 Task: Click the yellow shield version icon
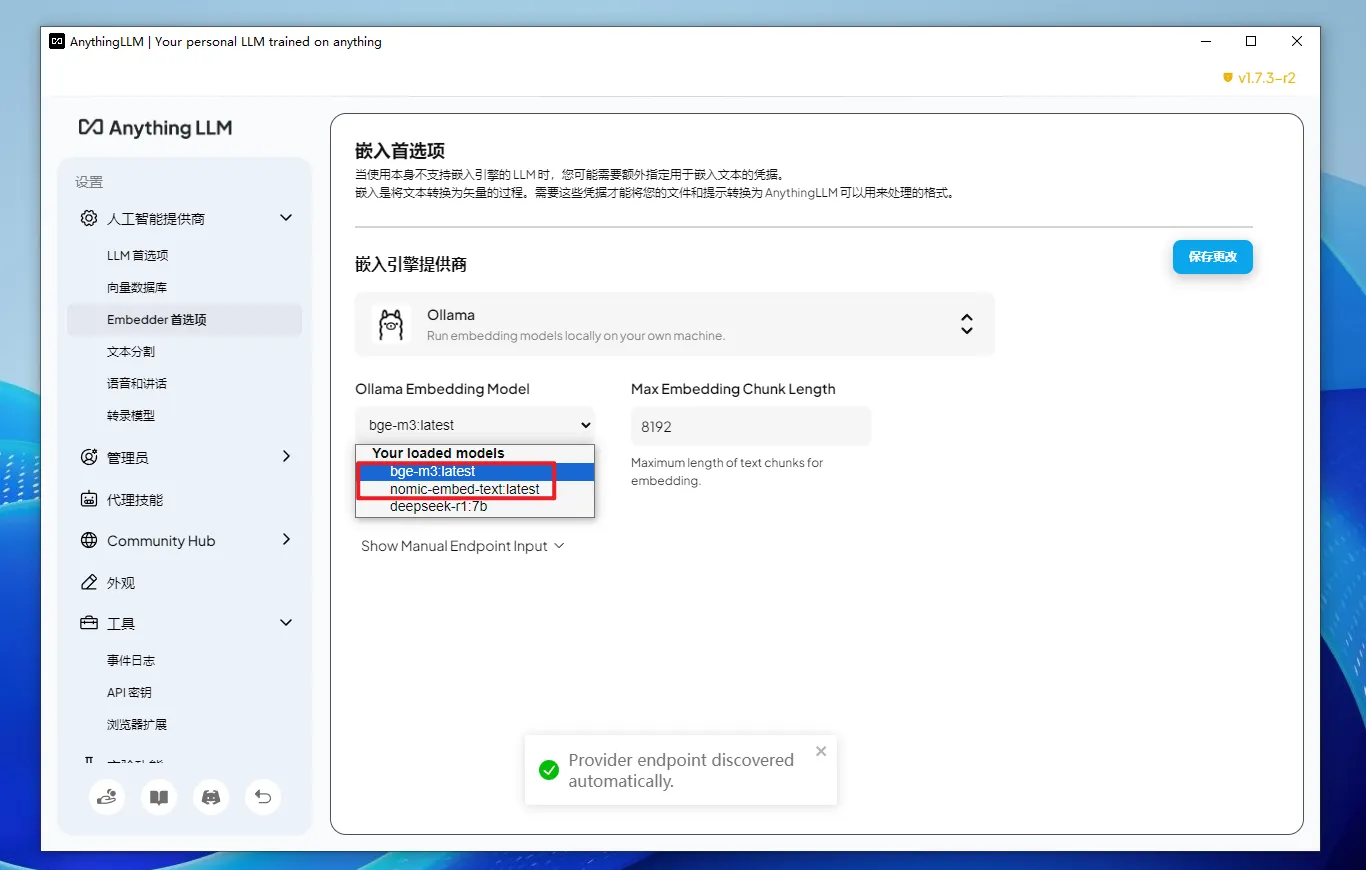pyautogui.click(x=1228, y=77)
